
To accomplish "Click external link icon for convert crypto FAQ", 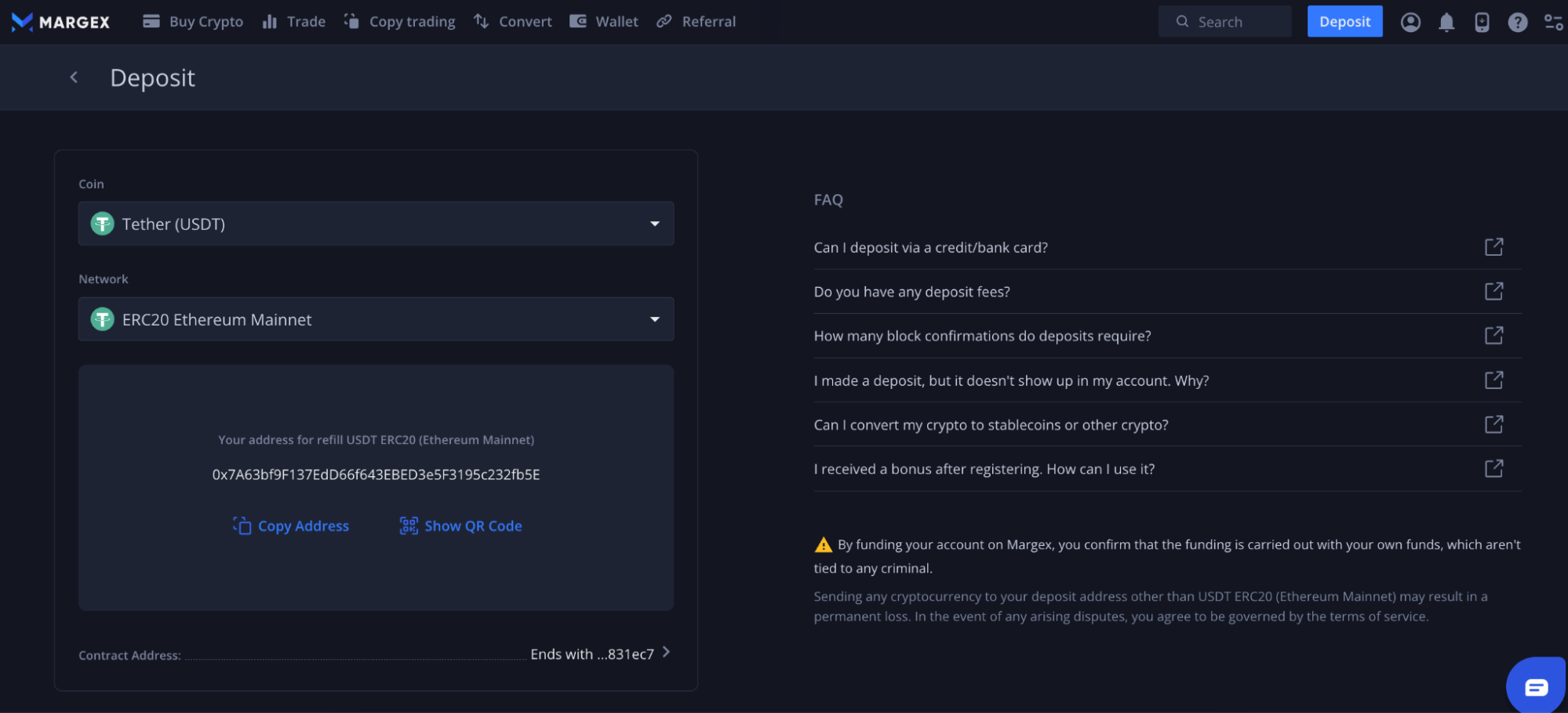I will [x=1494, y=424].
